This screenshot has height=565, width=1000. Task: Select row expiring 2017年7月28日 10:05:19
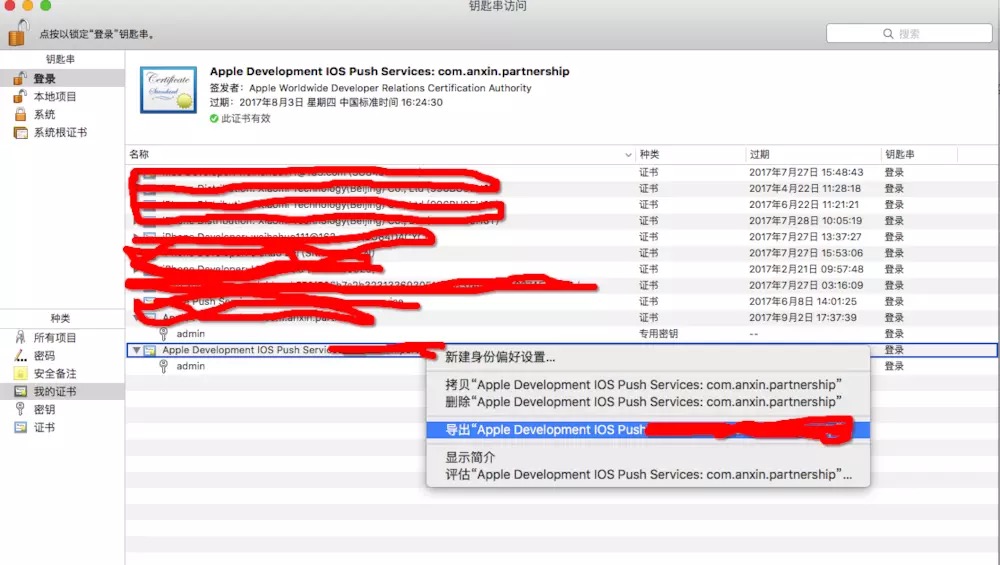(561, 221)
